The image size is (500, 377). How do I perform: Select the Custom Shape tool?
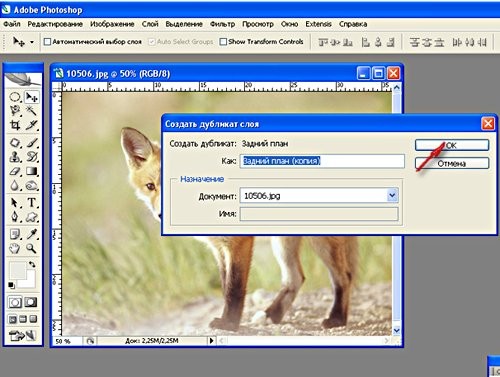click(32, 217)
